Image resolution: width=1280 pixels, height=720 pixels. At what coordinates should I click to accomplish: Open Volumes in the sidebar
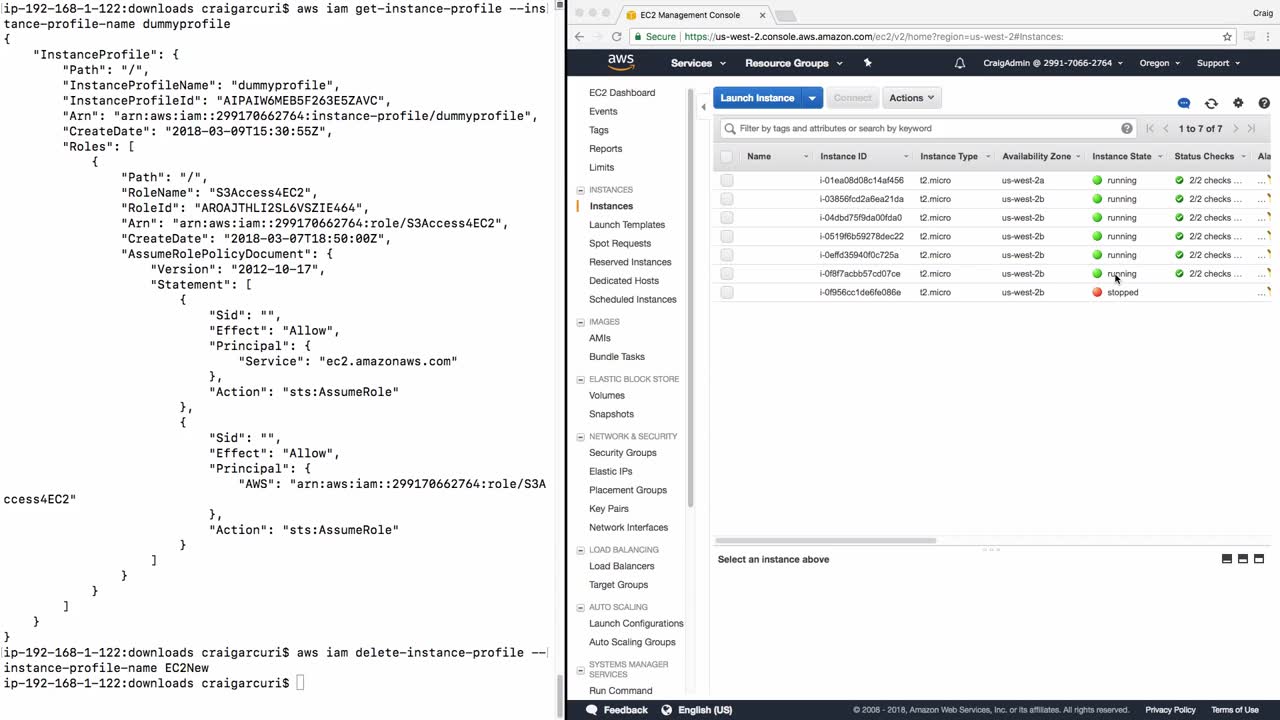tap(607, 396)
